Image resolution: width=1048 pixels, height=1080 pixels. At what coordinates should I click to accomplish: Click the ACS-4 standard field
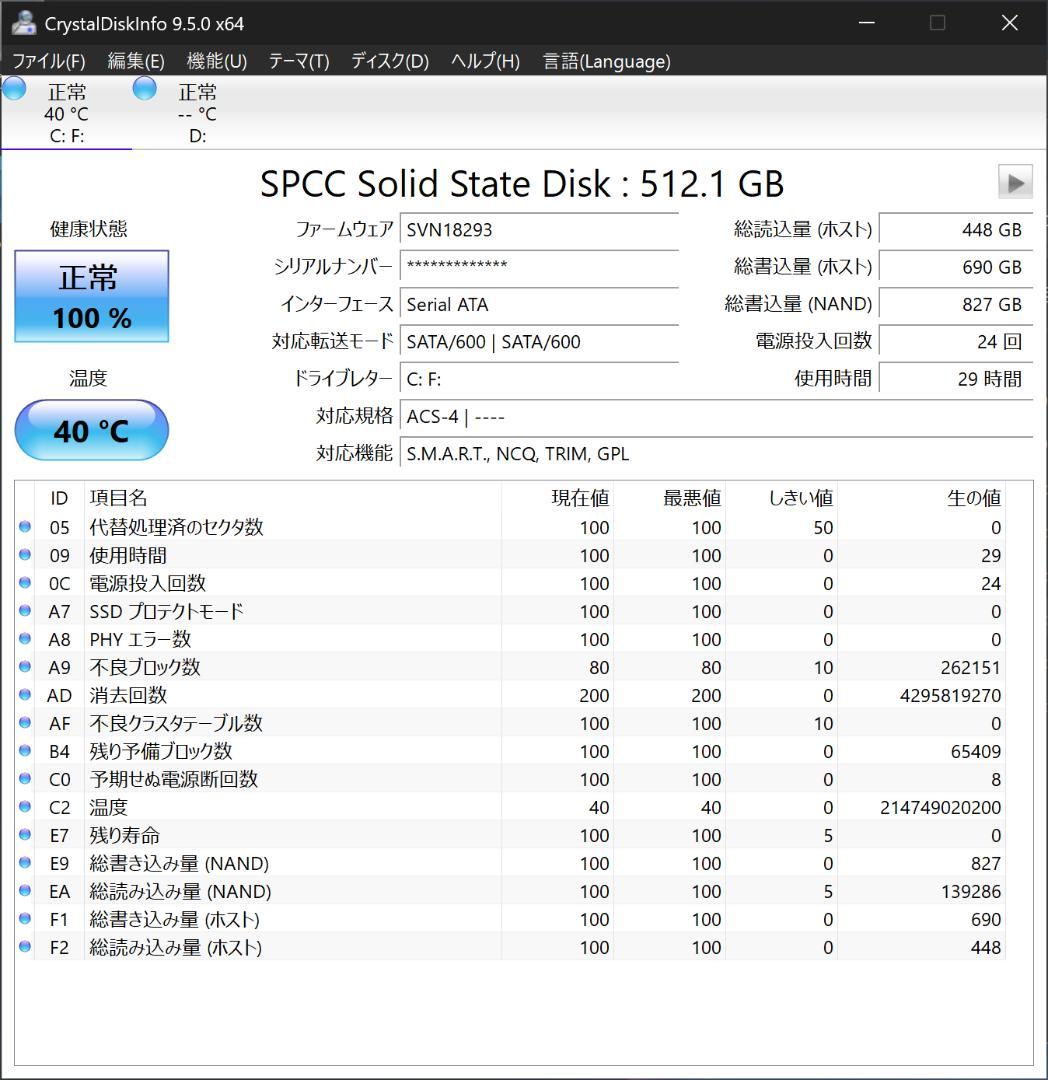pos(716,416)
